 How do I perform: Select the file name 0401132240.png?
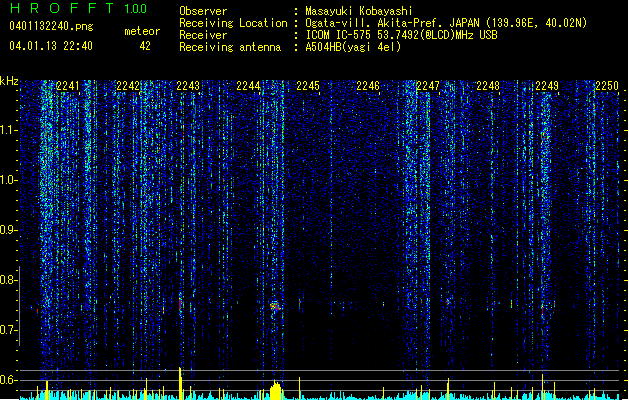point(51,26)
